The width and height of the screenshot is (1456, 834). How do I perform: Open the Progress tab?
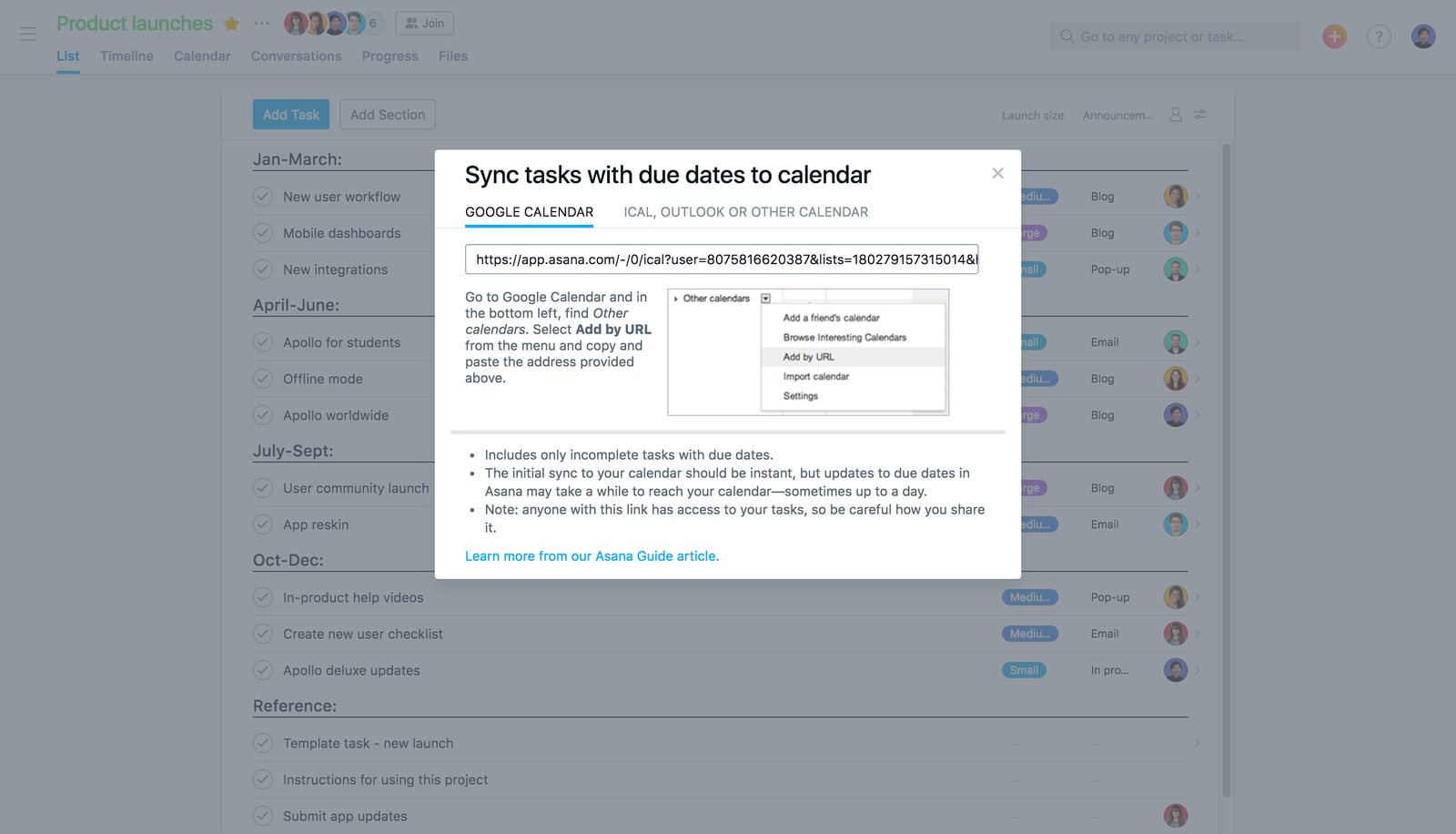coord(389,56)
